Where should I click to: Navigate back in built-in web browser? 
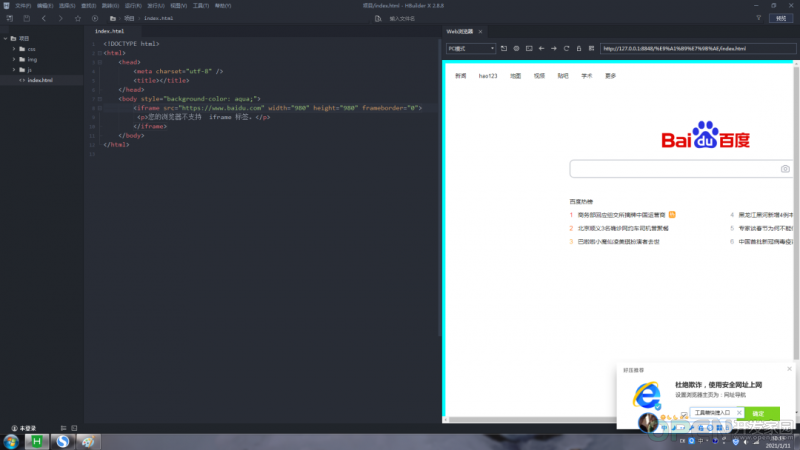[x=541, y=48]
